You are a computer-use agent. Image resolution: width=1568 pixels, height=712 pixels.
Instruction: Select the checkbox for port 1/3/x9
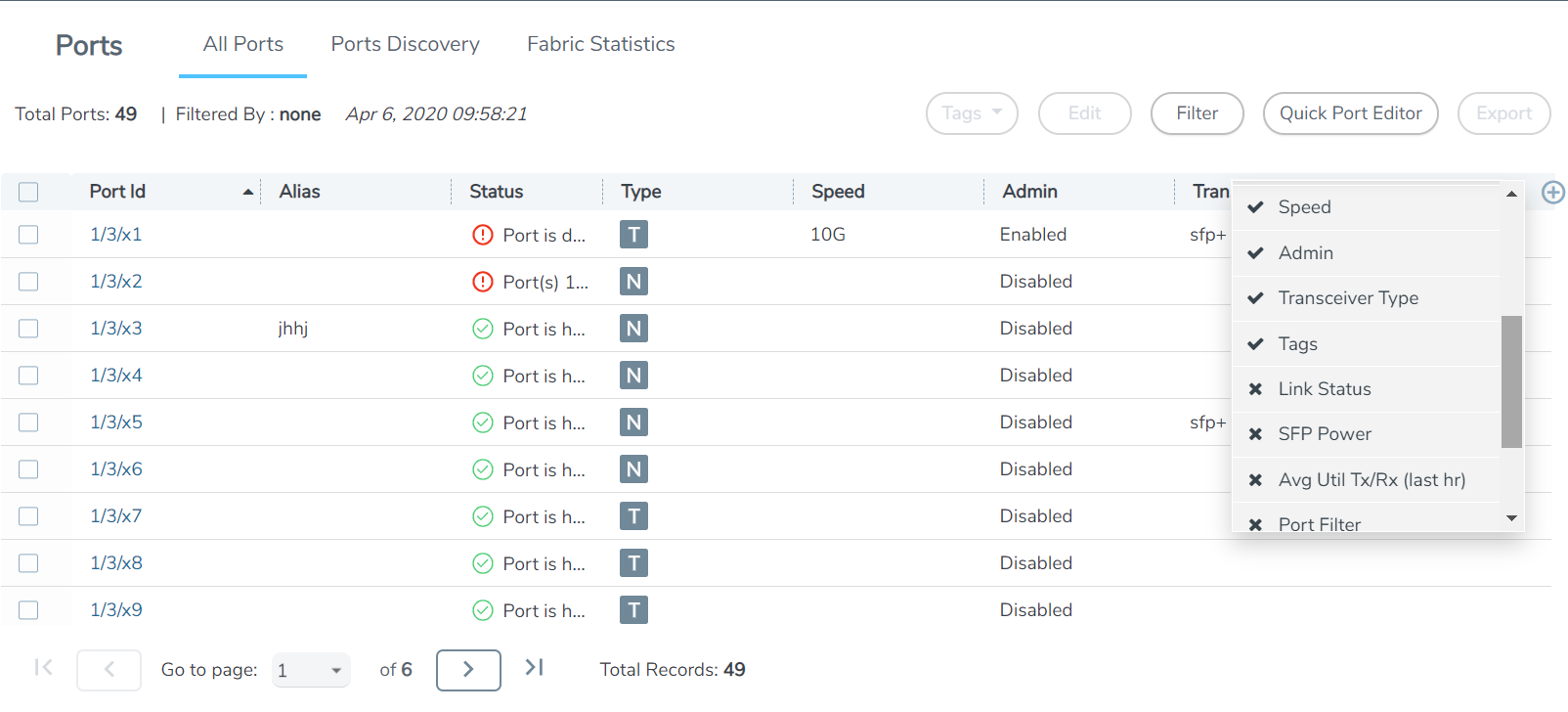(x=28, y=610)
